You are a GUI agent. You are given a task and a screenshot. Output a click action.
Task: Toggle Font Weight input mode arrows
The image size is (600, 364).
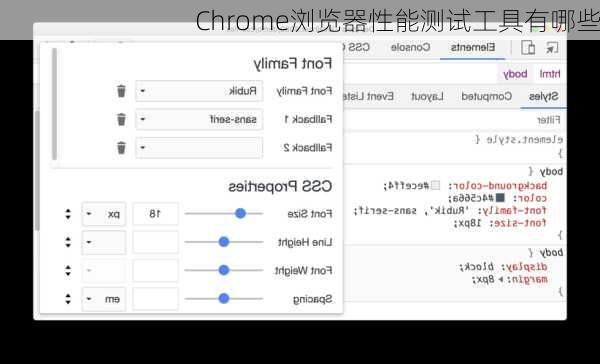pyautogui.click(x=68, y=271)
